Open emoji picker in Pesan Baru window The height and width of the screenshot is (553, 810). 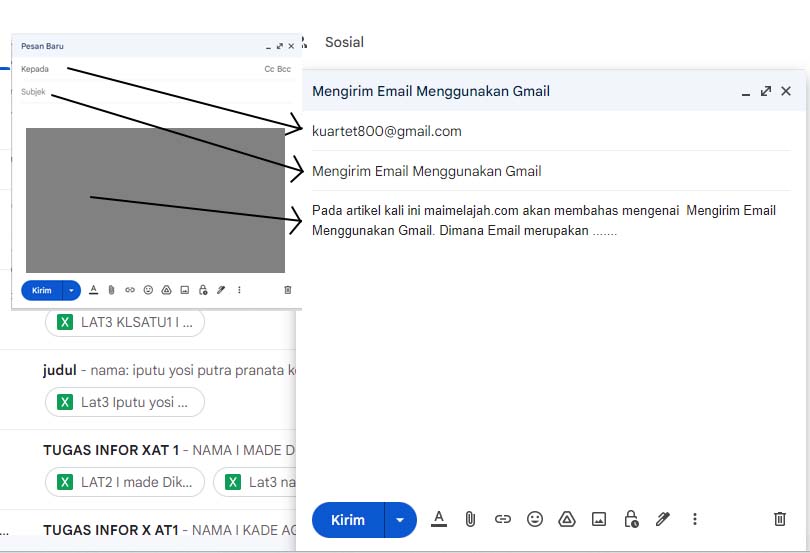click(x=148, y=290)
